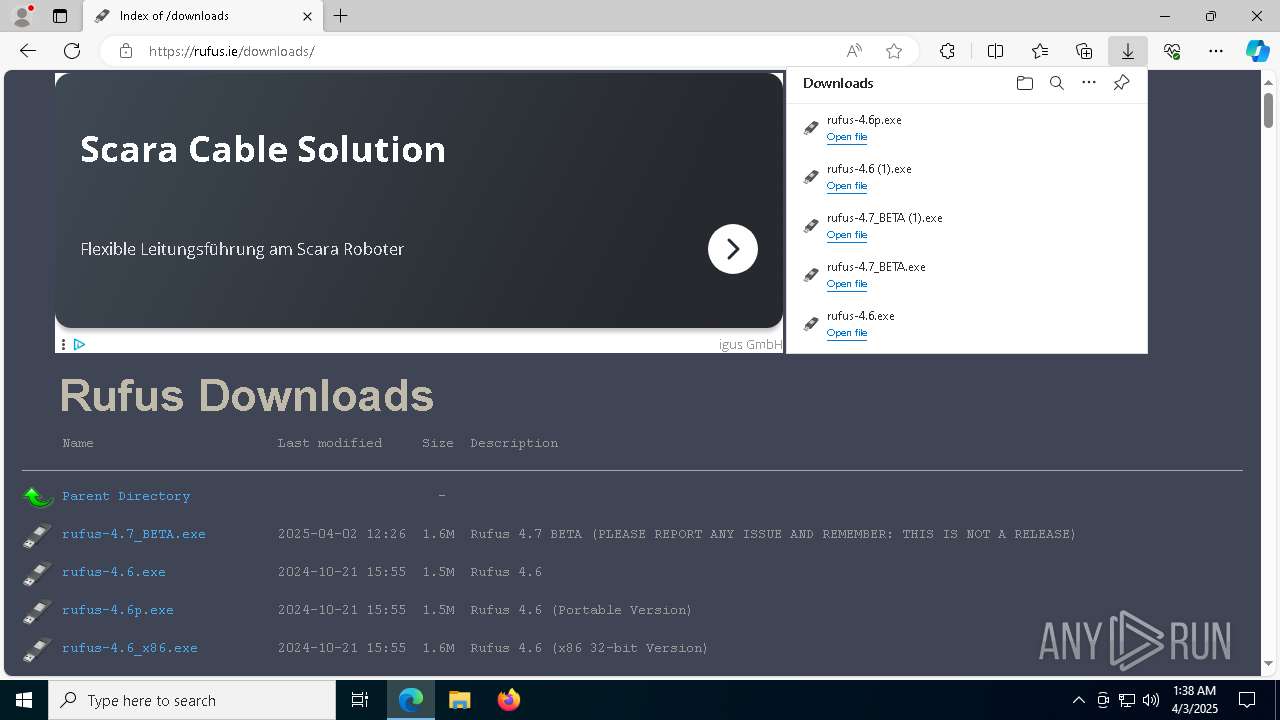
Task: Download rufus-4.7_BETA.exe from listing
Action: (x=134, y=534)
